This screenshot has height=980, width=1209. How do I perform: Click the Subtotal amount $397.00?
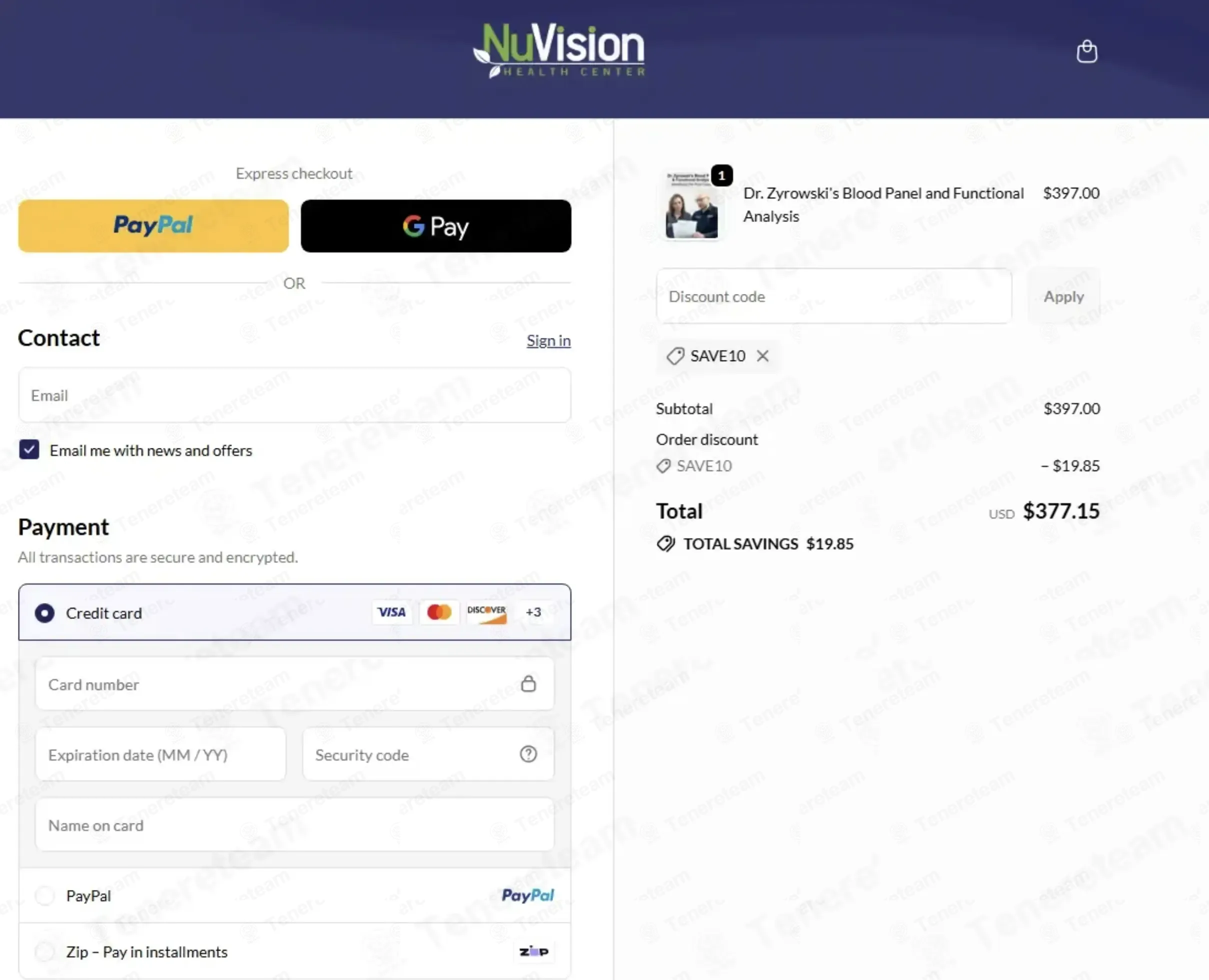[x=1071, y=408]
